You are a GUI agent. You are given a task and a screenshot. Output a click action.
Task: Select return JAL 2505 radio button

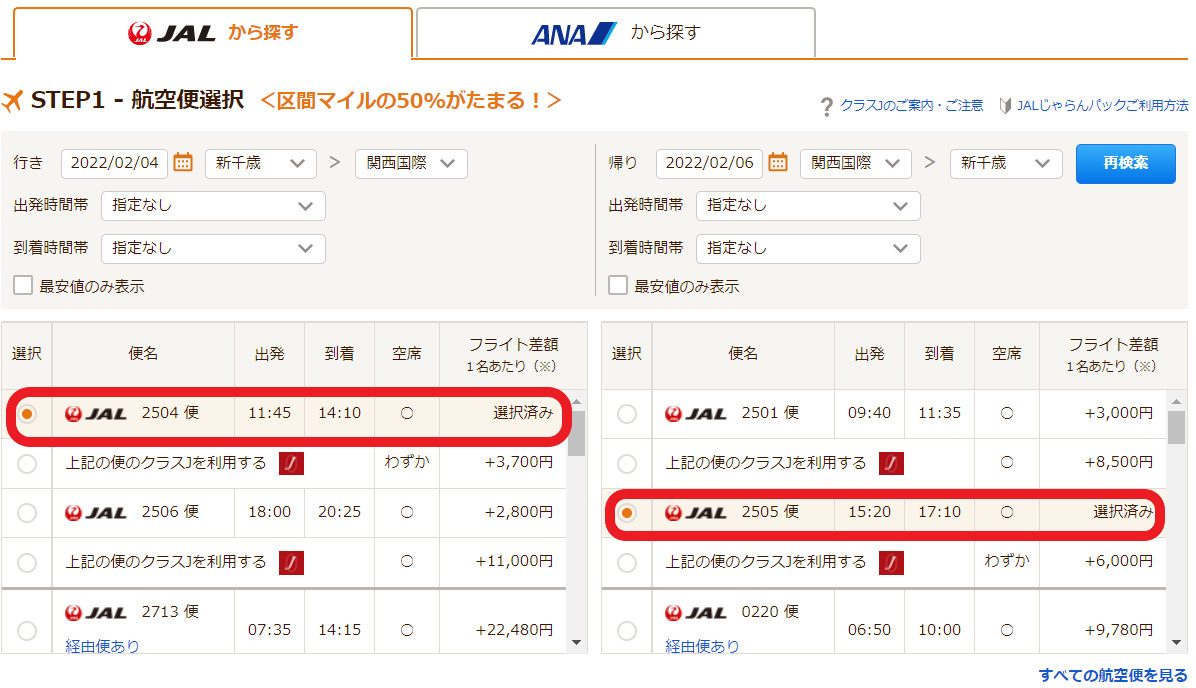(627, 513)
